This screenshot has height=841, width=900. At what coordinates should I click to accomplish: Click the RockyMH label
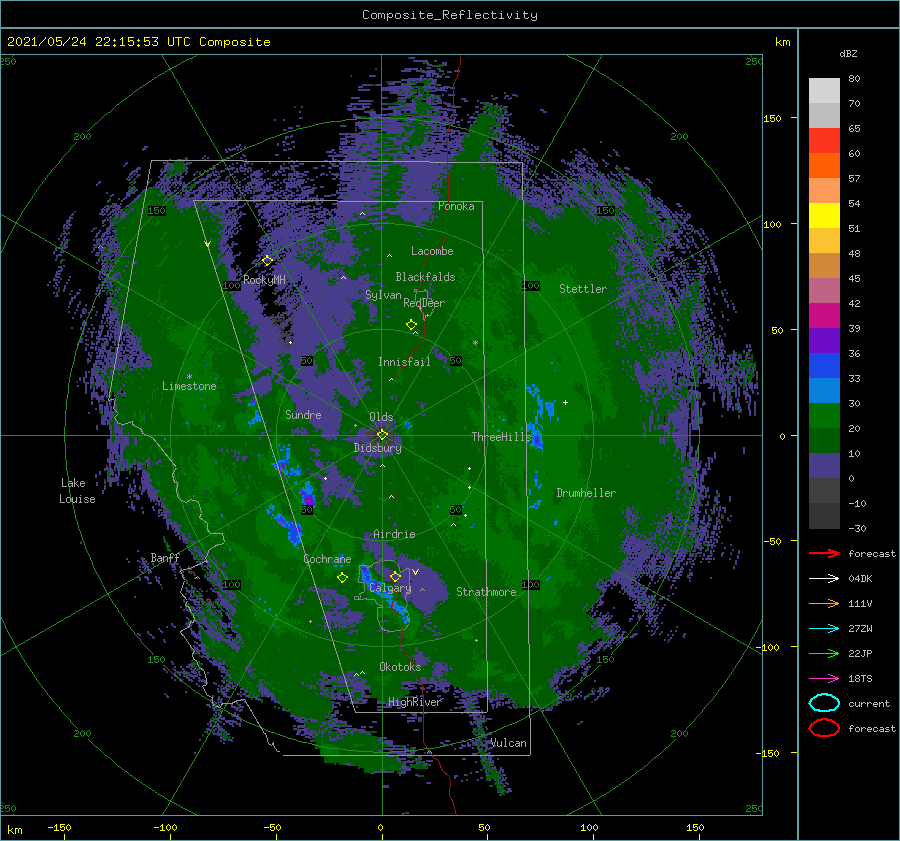[x=264, y=280]
